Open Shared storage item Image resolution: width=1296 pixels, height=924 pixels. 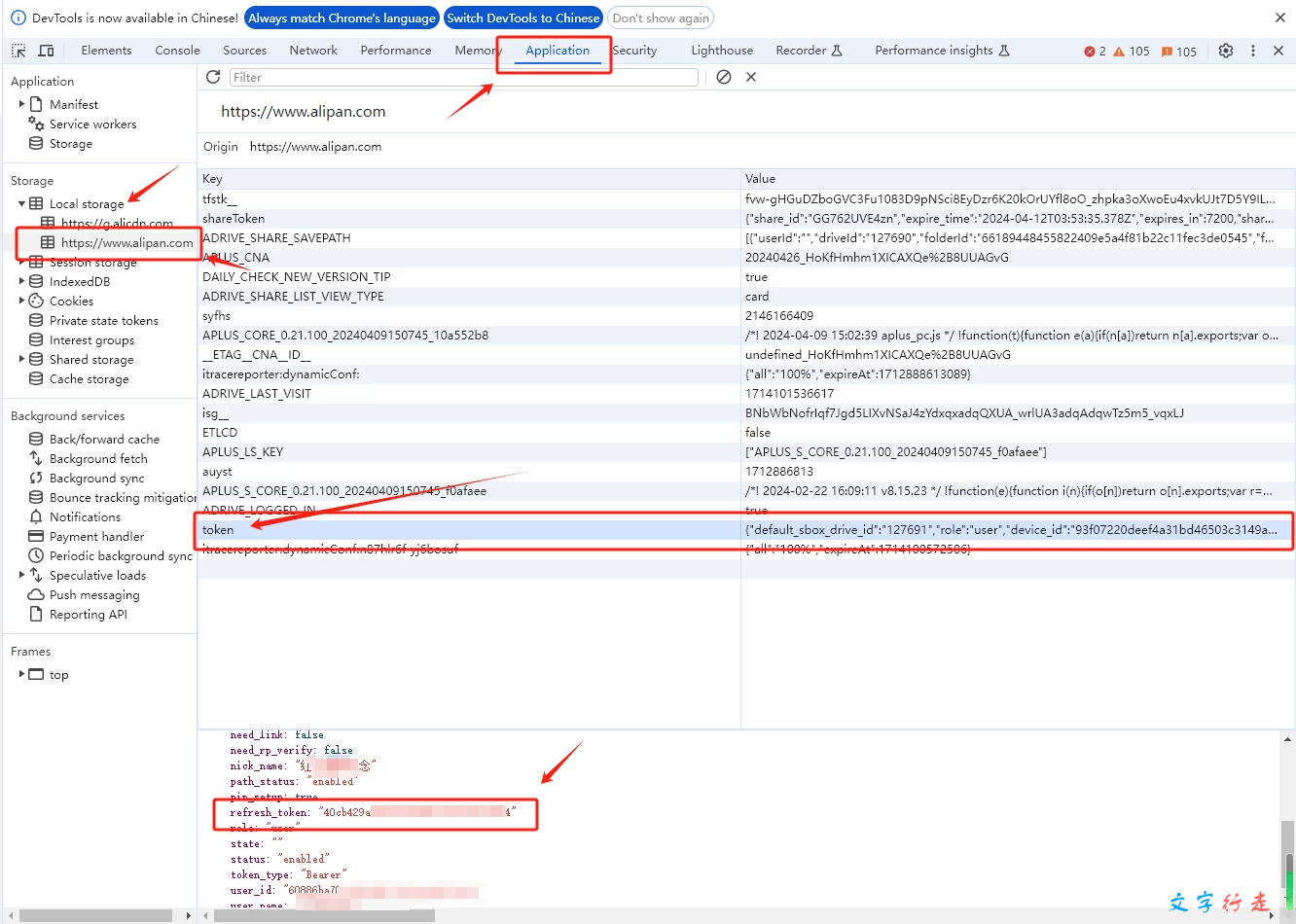pyautogui.click(x=91, y=359)
